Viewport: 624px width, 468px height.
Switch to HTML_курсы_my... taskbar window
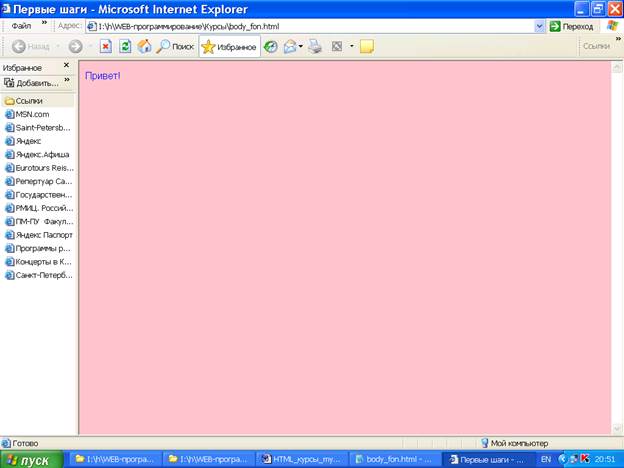pos(300,459)
